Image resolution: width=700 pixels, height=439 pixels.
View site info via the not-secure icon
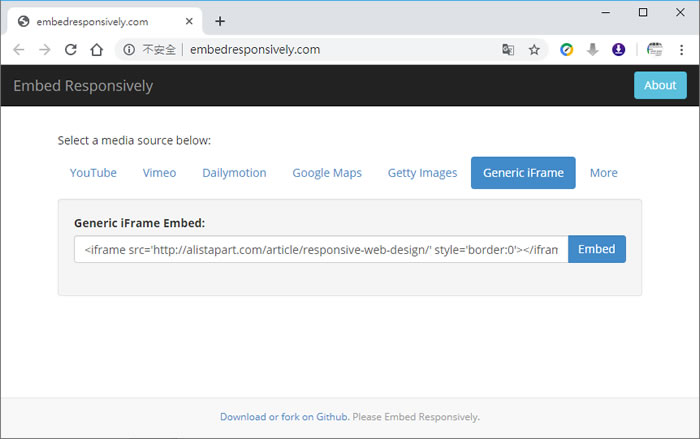[129, 50]
